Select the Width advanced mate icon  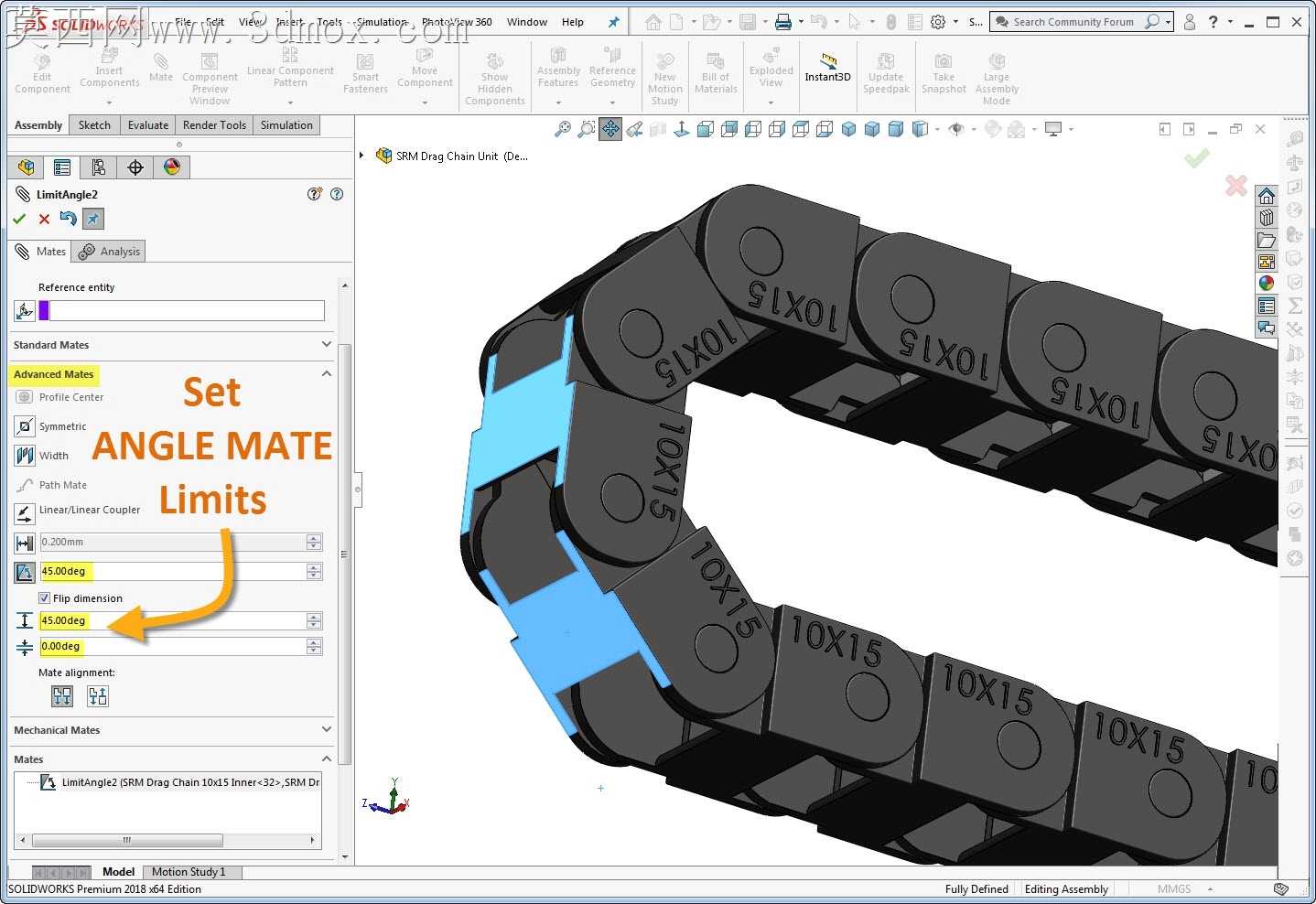click(x=25, y=456)
